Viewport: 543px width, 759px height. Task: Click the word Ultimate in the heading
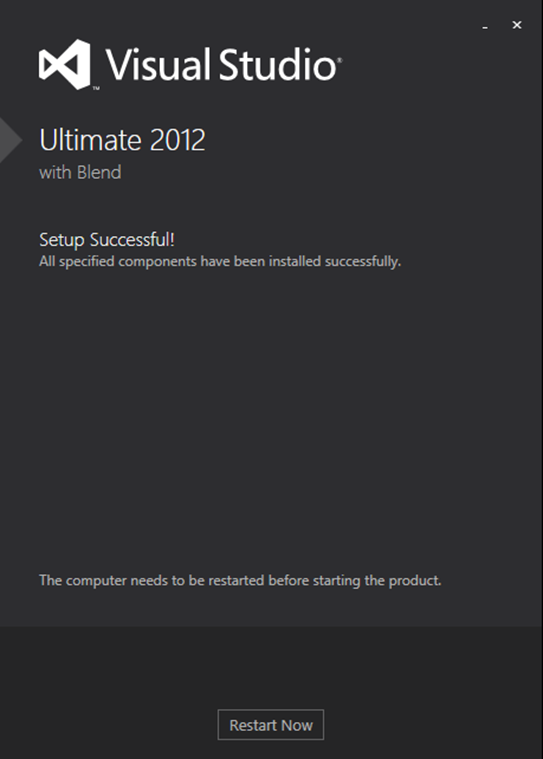91,140
